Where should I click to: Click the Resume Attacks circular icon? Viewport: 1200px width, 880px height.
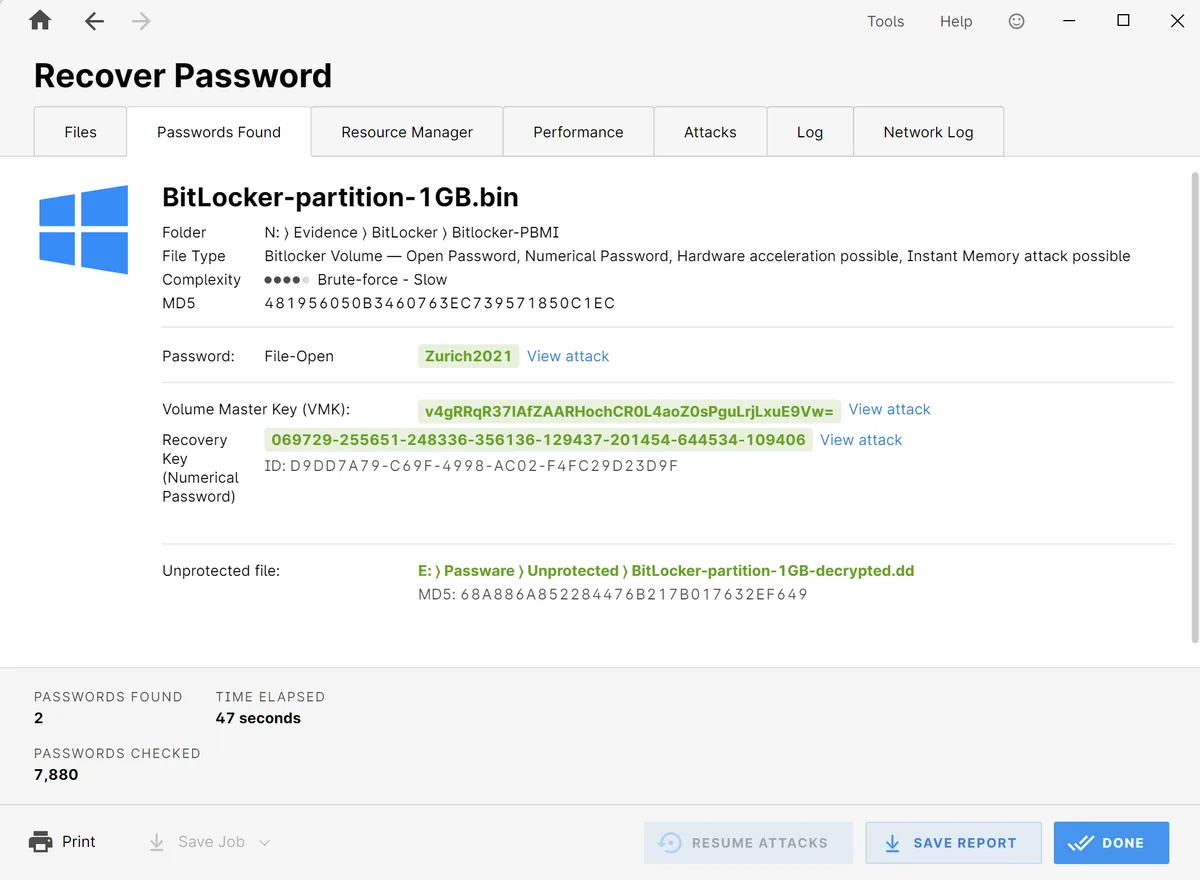coord(669,843)
